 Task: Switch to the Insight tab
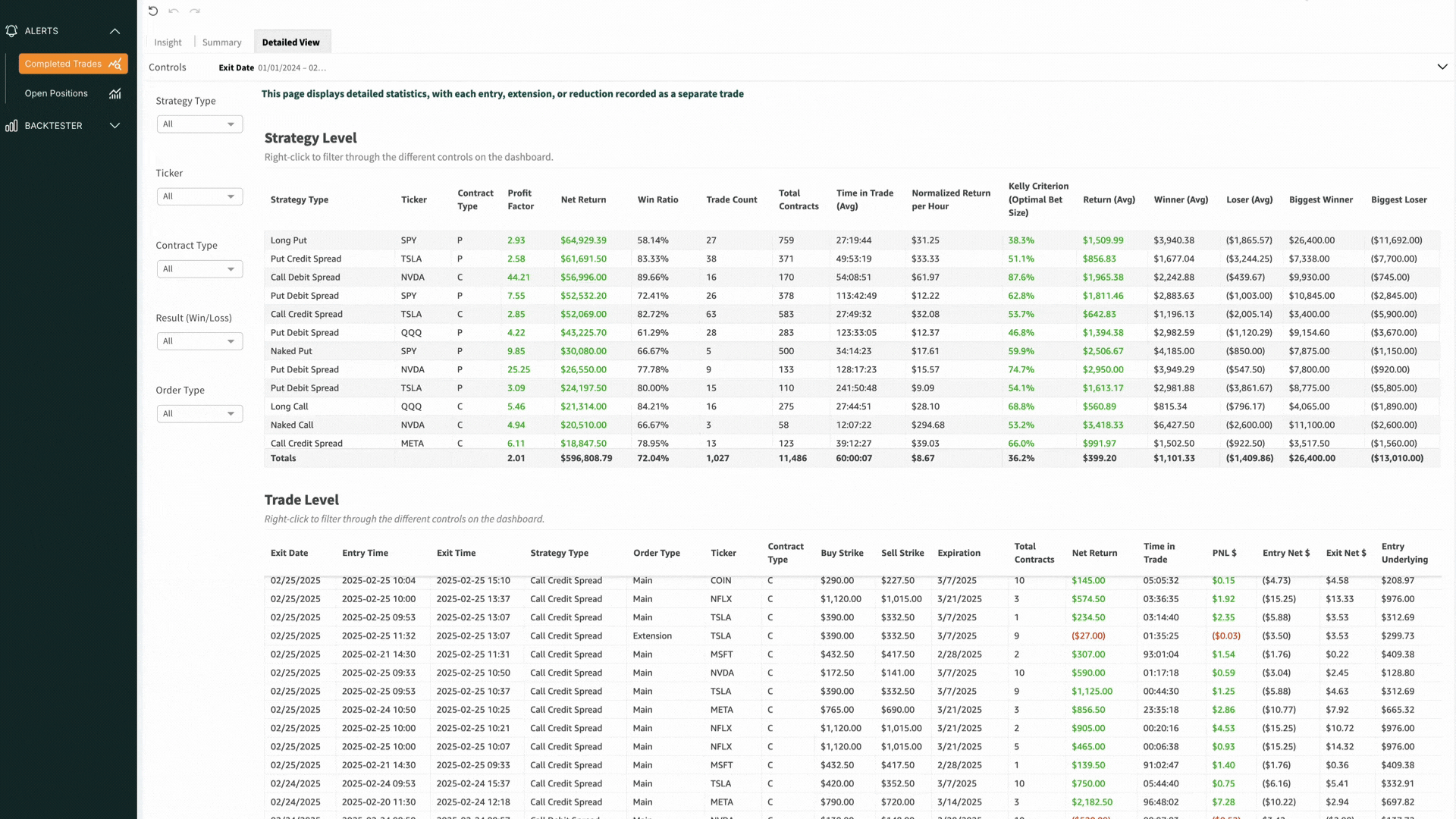tap(168, 42)
